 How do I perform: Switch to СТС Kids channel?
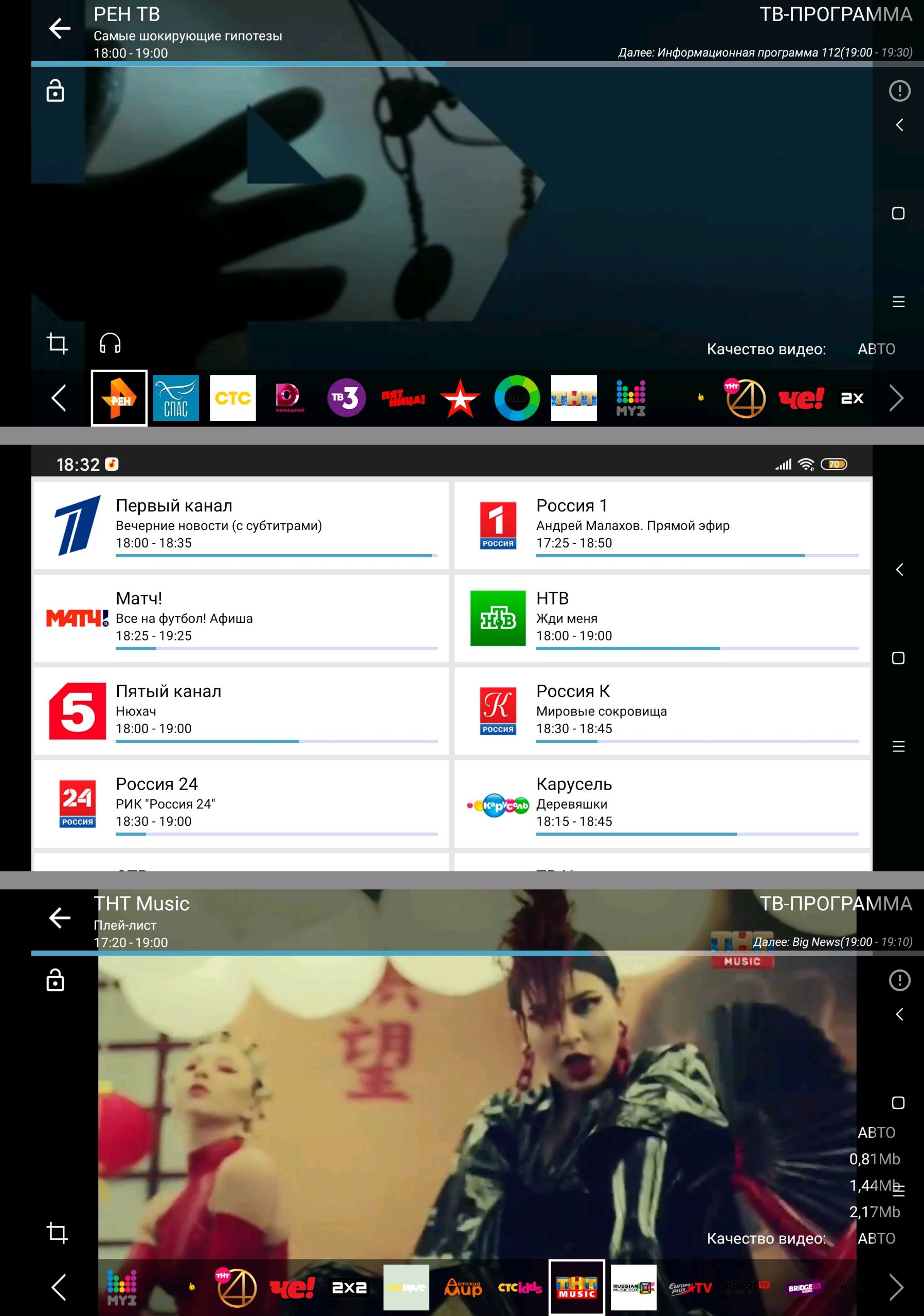coord(519,1287)
